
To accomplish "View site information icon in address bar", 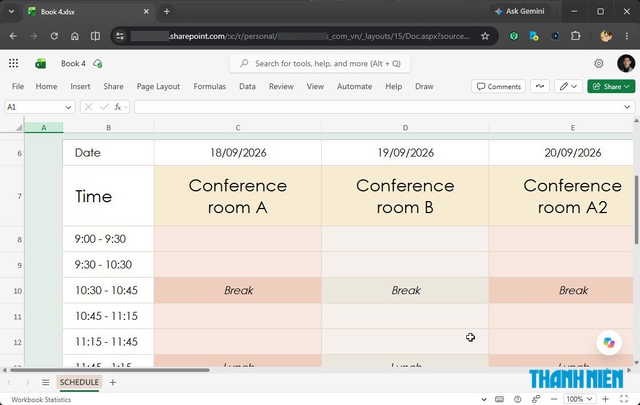I will pyautogui.click(x=120, y=36).
